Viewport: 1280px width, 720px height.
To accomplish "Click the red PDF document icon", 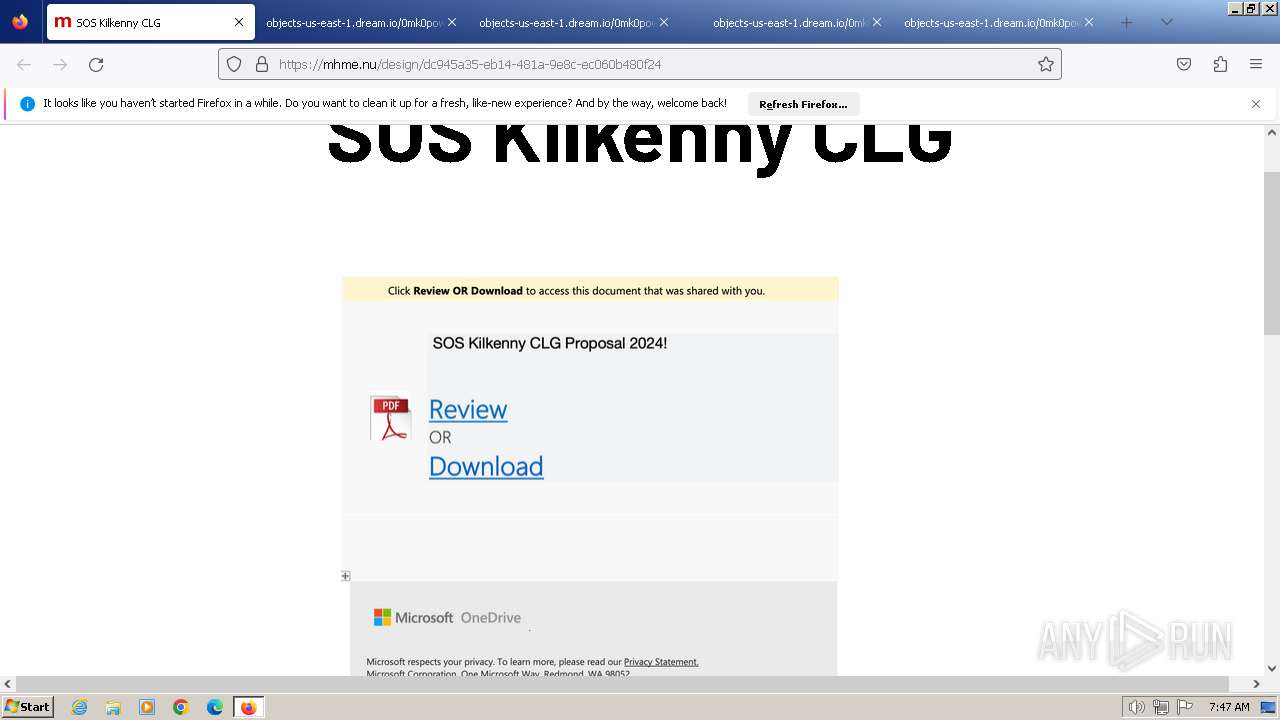I will coord(390,418).
